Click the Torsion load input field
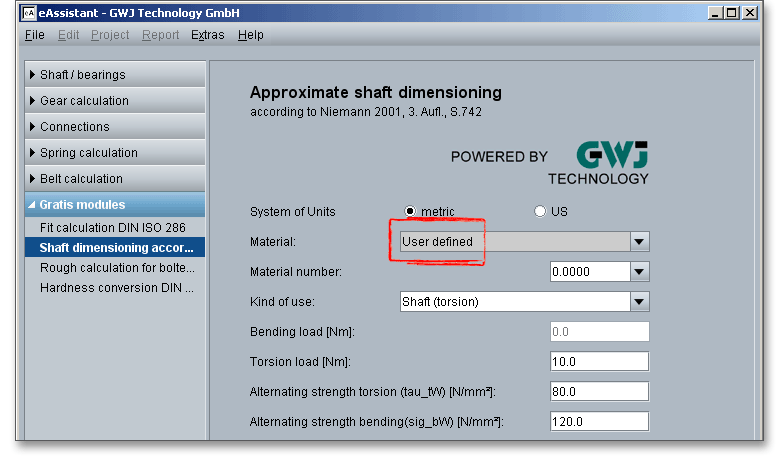779x456 pixels. click(599, 362)
